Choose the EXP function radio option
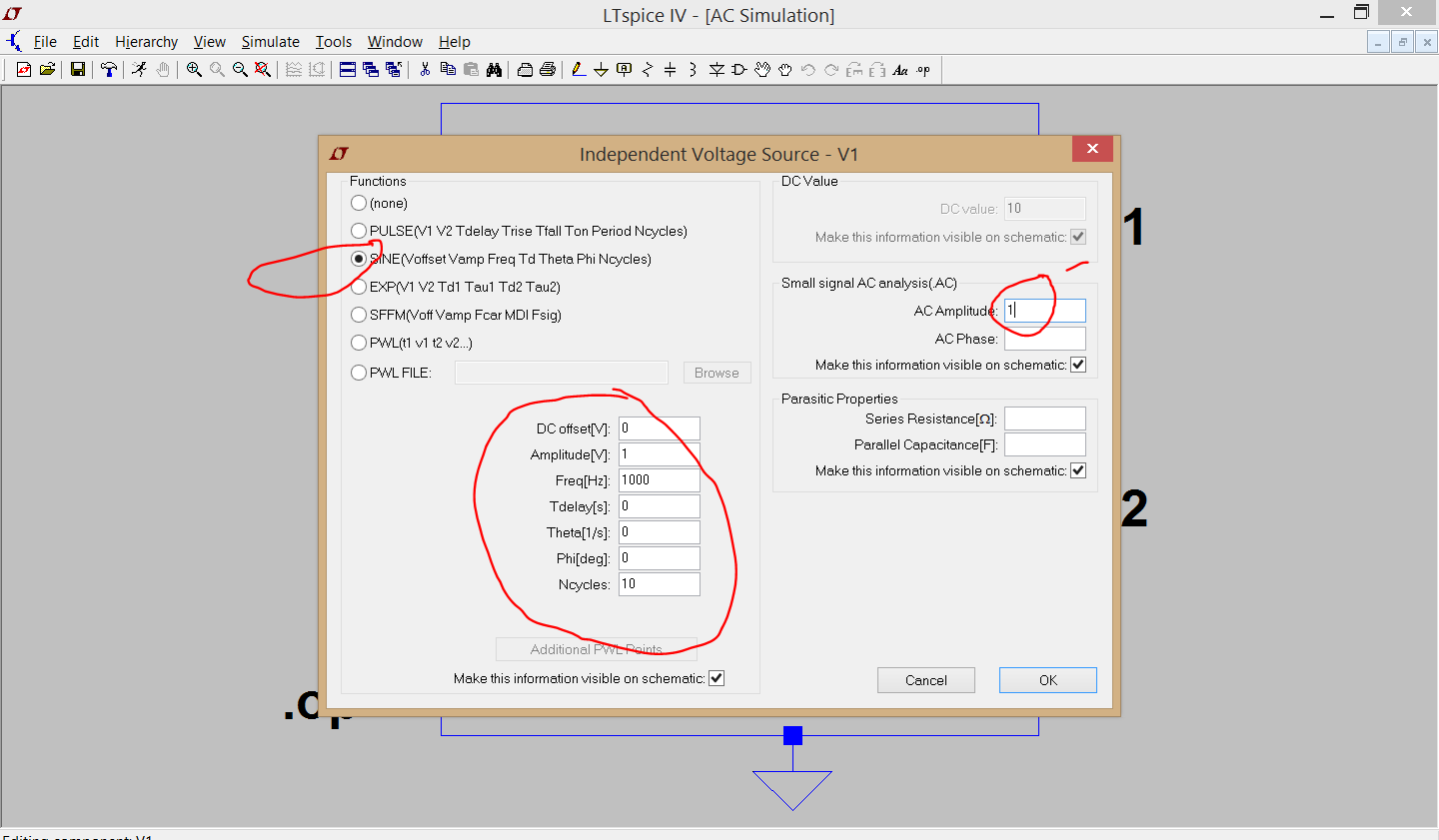 coord(359,287)
